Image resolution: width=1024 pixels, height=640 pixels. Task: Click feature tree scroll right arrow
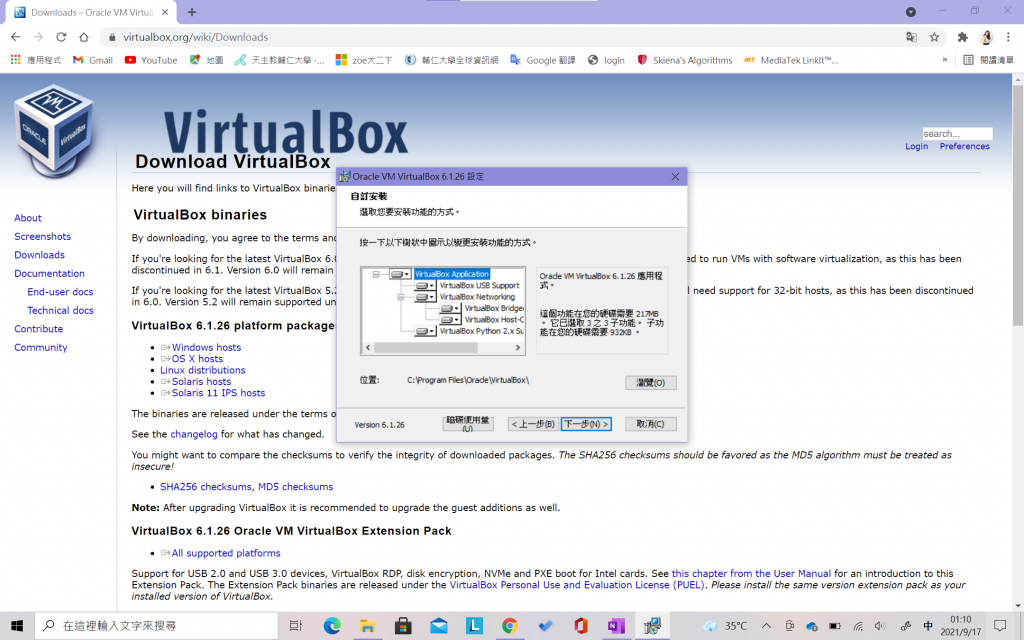click(x=518, y=347)
